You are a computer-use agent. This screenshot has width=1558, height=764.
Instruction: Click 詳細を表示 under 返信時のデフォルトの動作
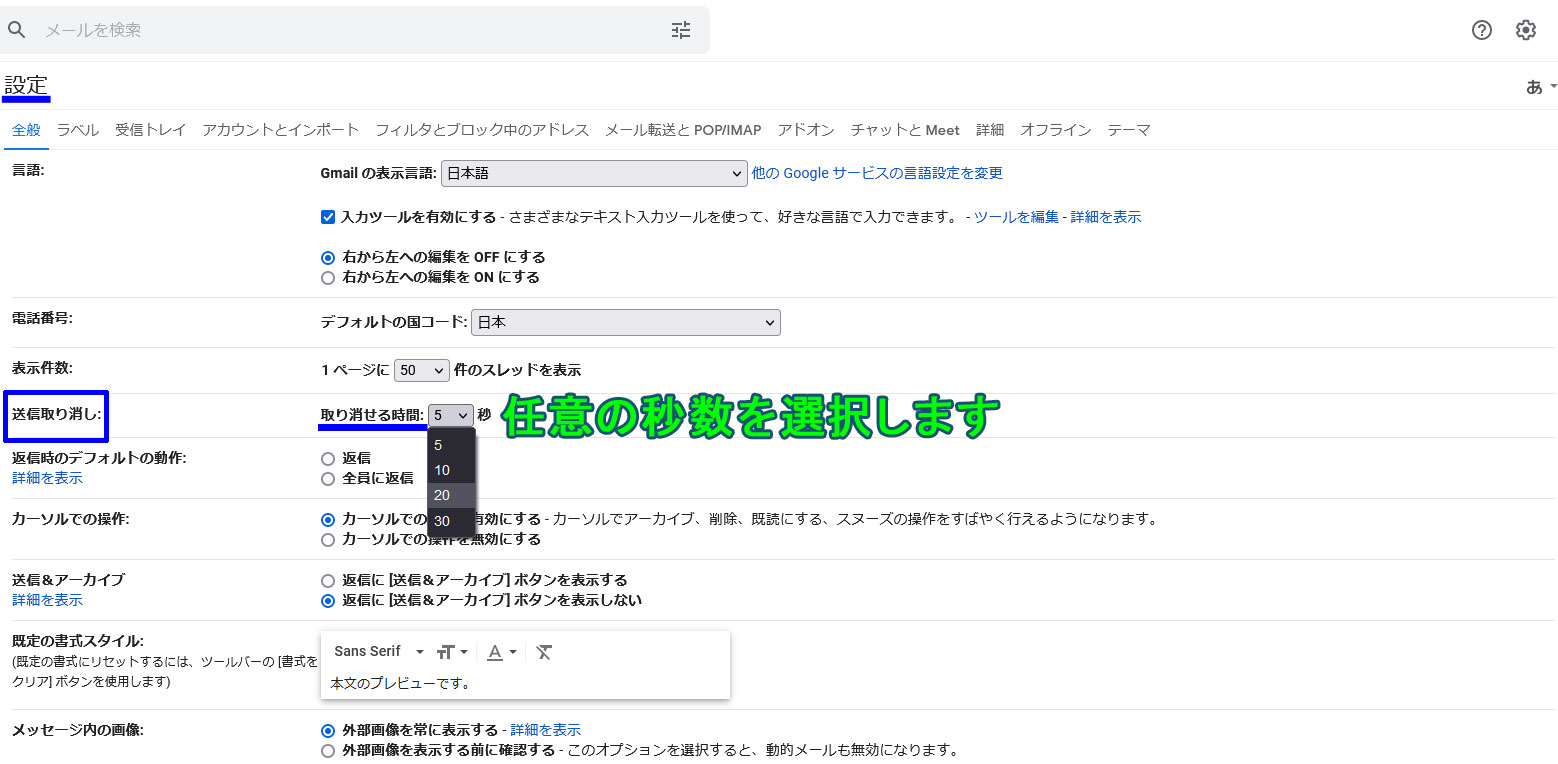coord(47,478)
